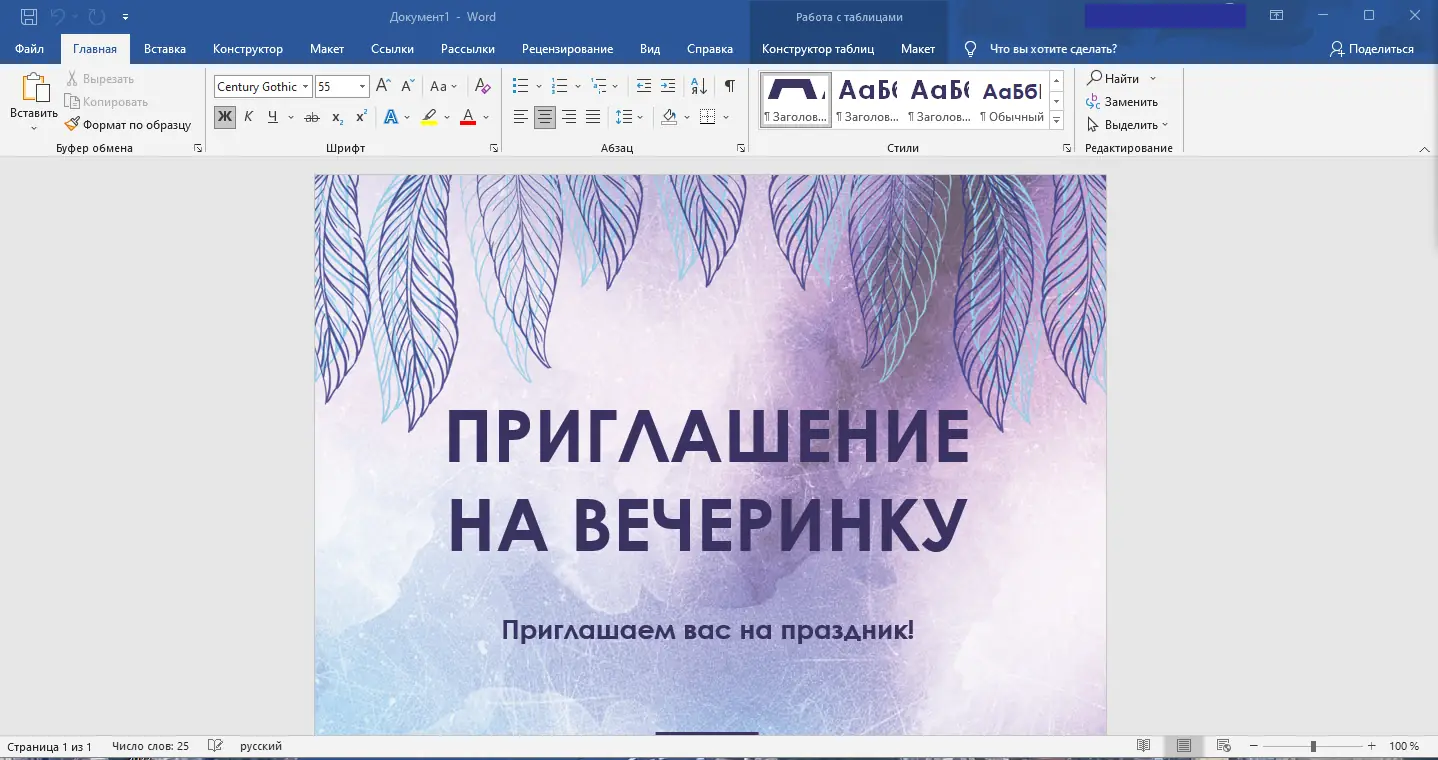Toggle italic formatting (К)

(x=248, y=117)
